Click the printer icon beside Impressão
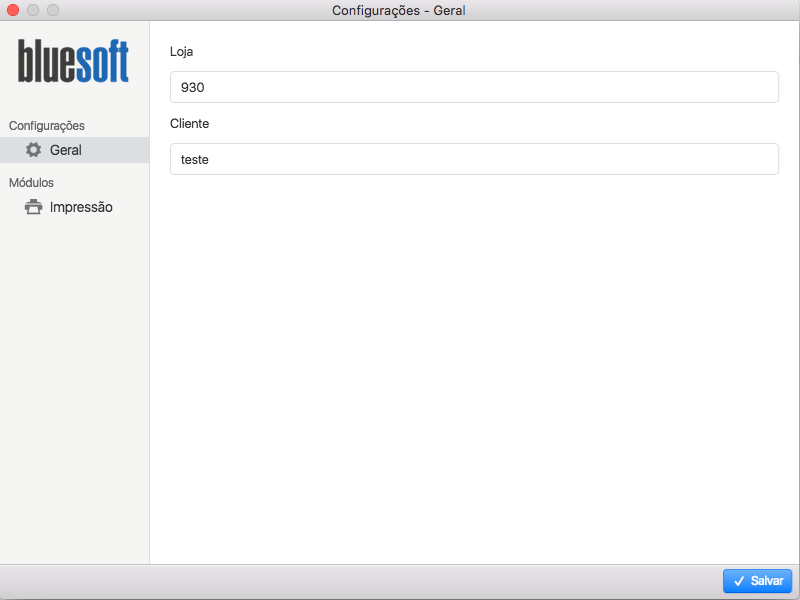The image size is (800, 600). pos(34,207)
